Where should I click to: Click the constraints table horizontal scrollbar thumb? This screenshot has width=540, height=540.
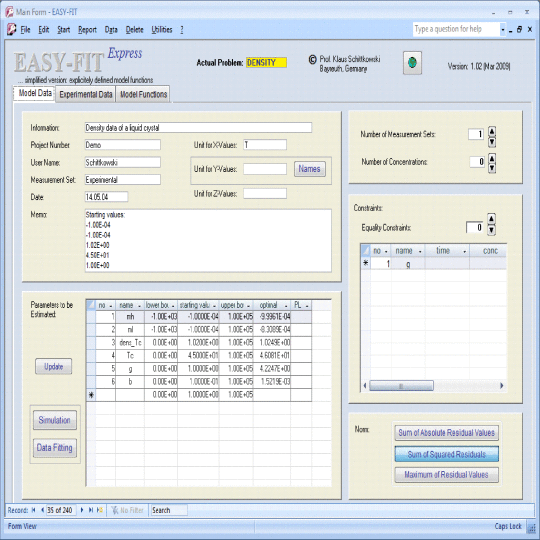point(401,386)
